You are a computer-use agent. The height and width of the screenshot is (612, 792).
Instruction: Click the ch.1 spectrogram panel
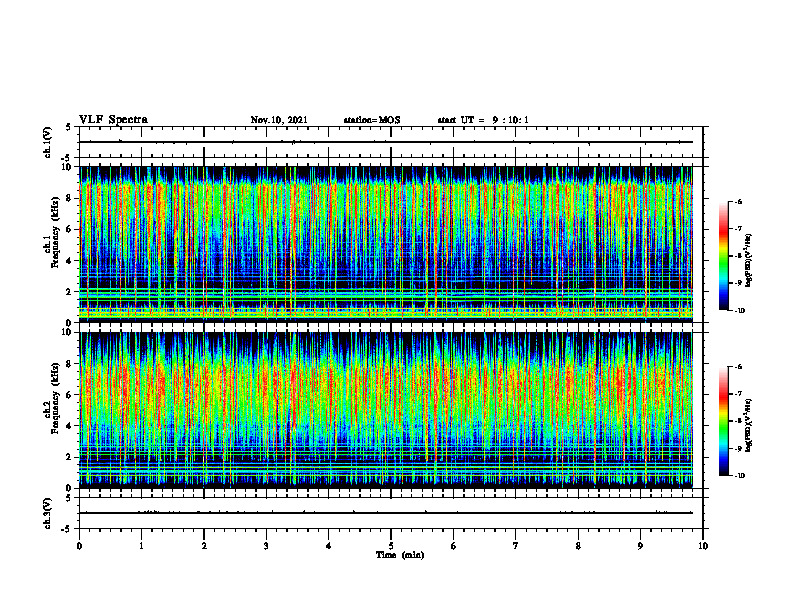coord(386,244)
